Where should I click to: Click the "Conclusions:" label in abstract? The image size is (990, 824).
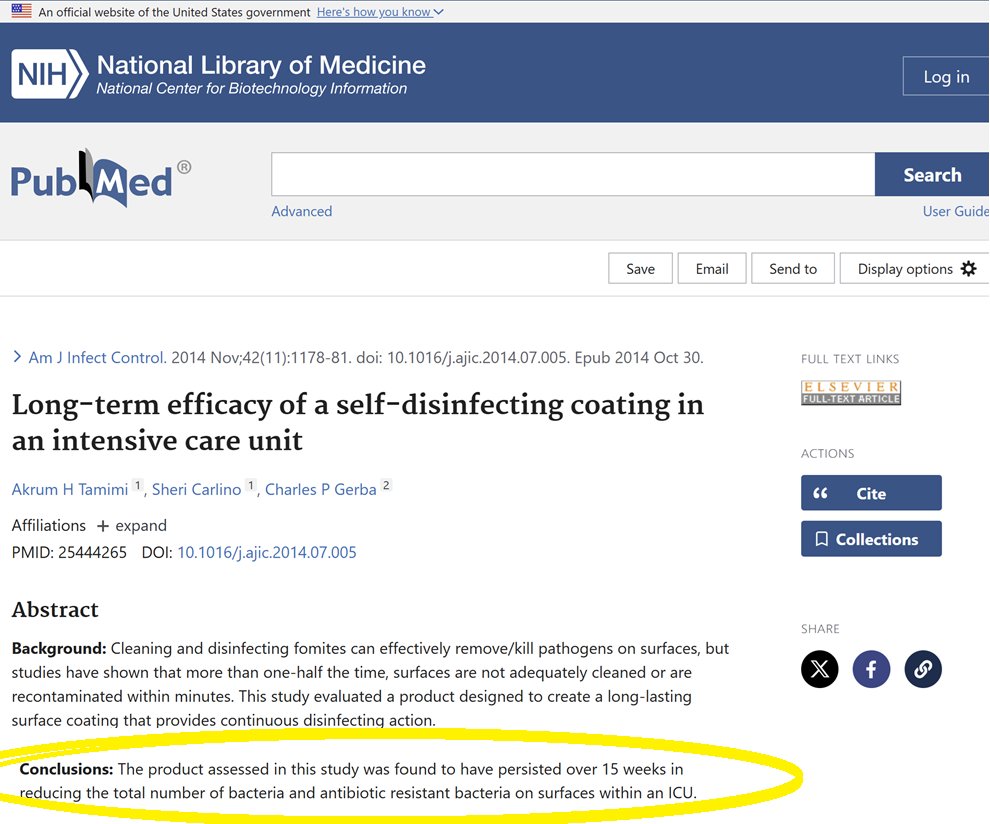(x=66, y=769)
